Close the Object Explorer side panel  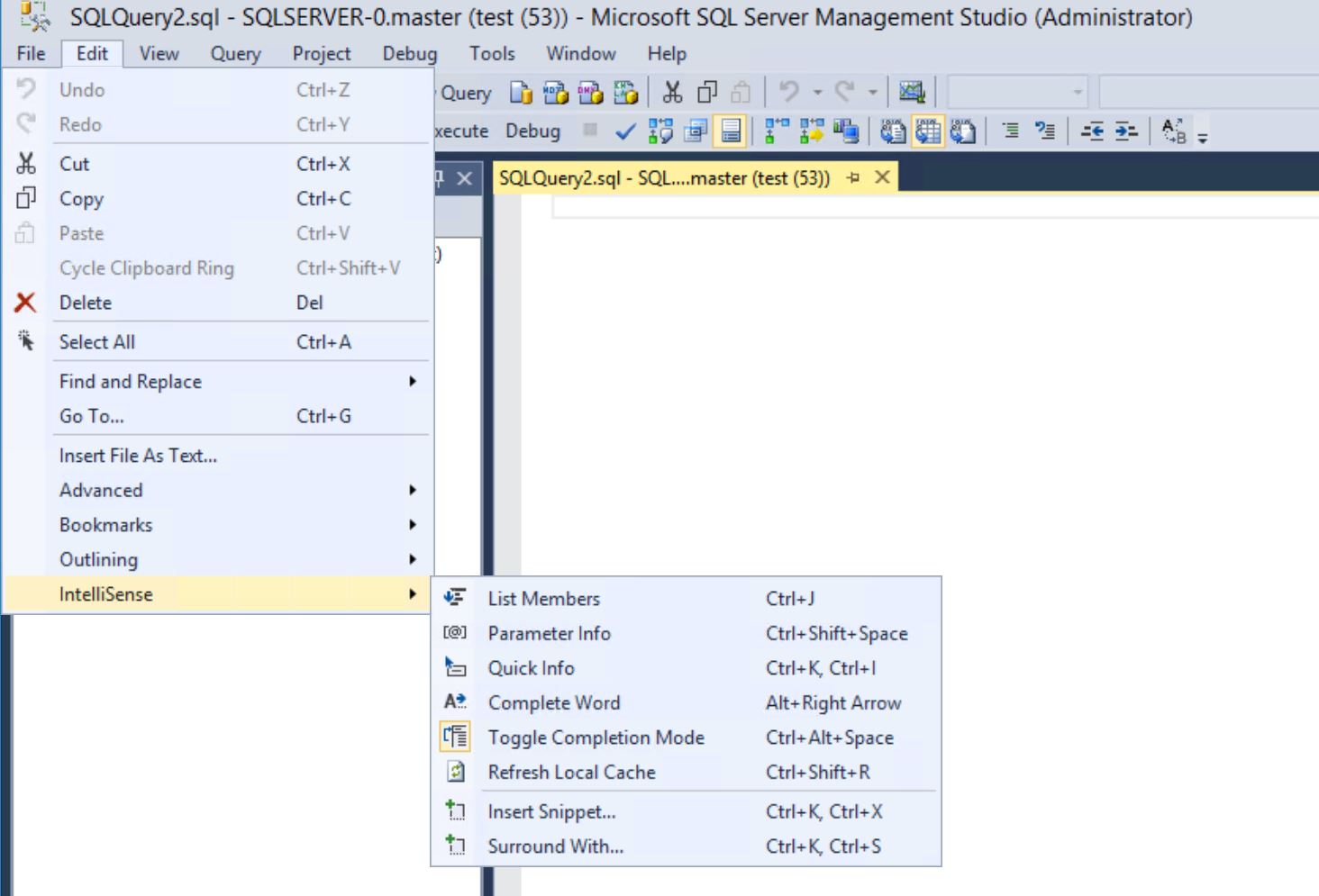coord(464,178)
